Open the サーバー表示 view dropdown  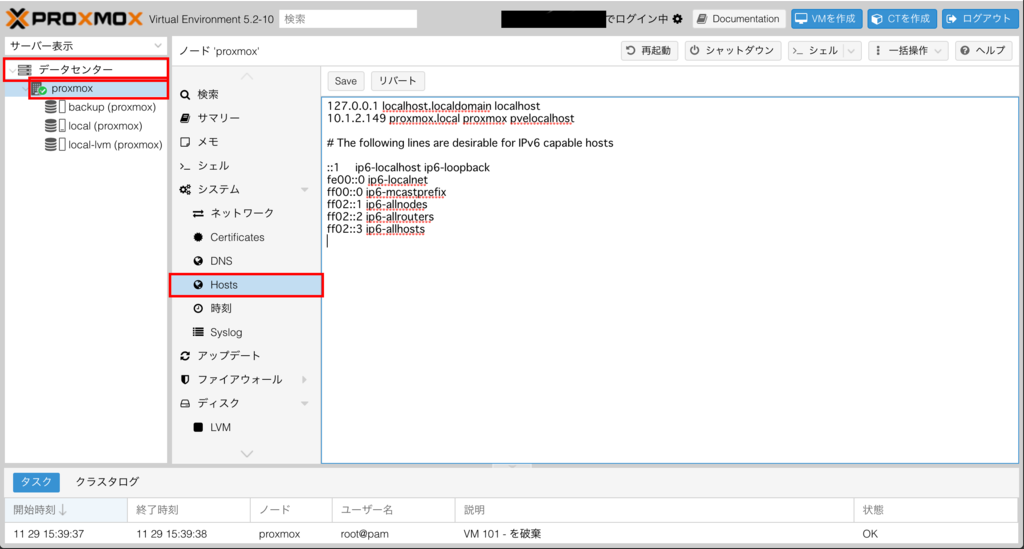(x=85, y=46)
